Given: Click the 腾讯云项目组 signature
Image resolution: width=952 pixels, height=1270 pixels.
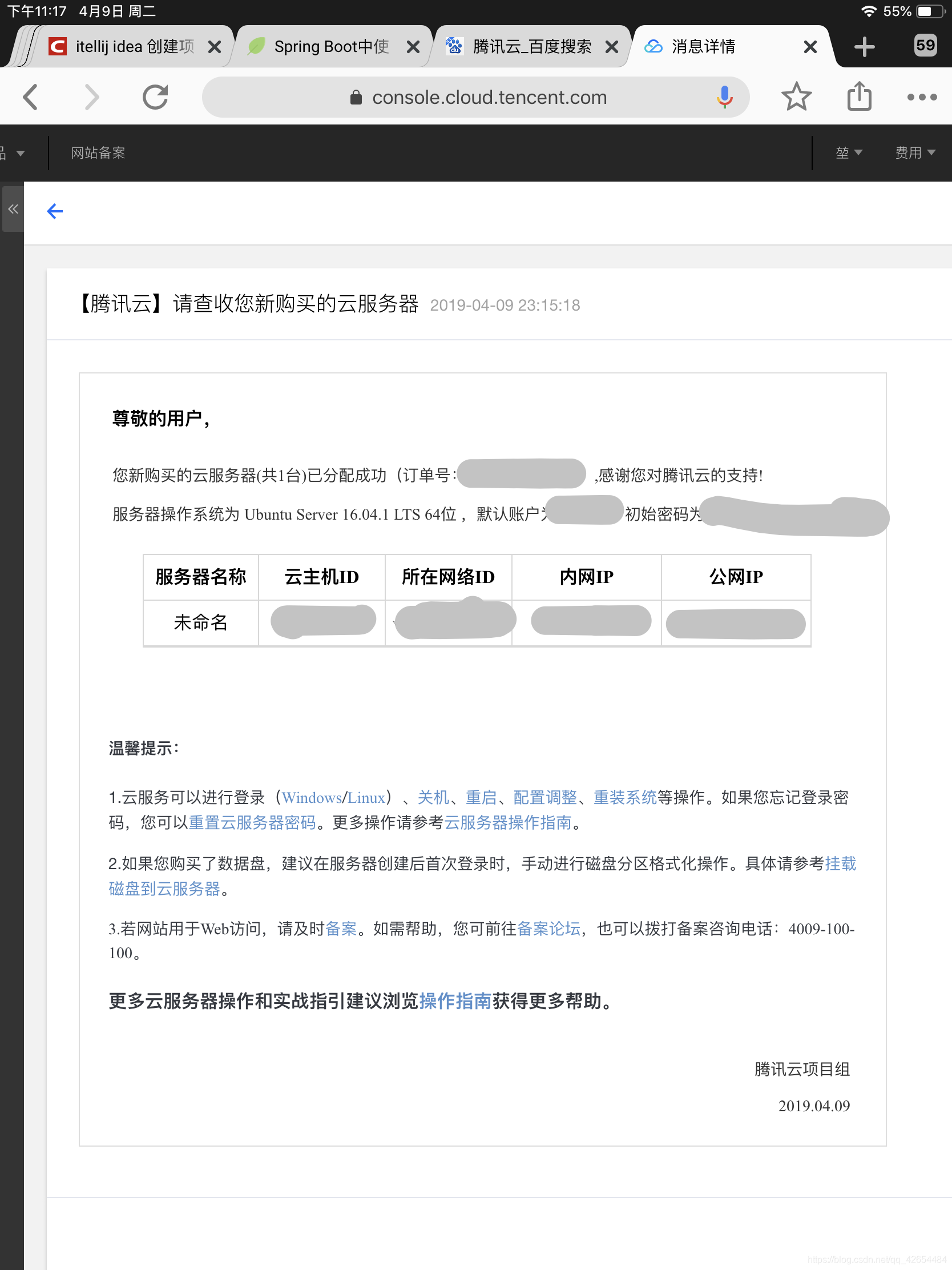Looking at the screenshot, I should (802, 1069).
